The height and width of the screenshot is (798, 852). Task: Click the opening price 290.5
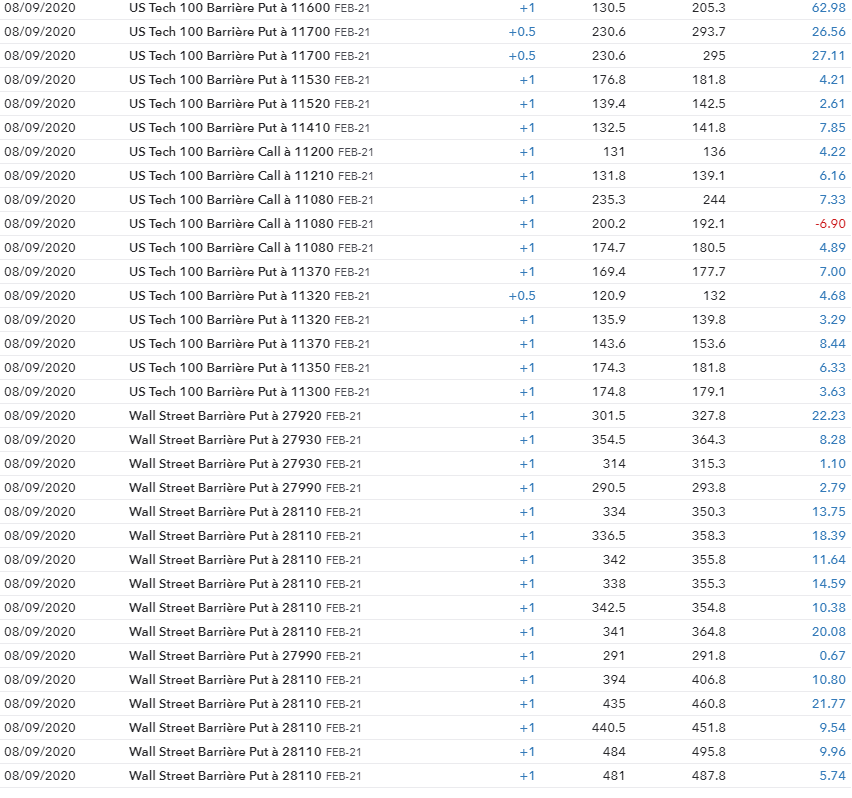609,487
